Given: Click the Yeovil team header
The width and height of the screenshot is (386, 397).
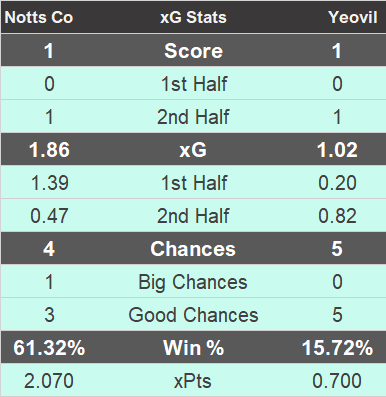Looking at the screenshot, I should point(353,17).
